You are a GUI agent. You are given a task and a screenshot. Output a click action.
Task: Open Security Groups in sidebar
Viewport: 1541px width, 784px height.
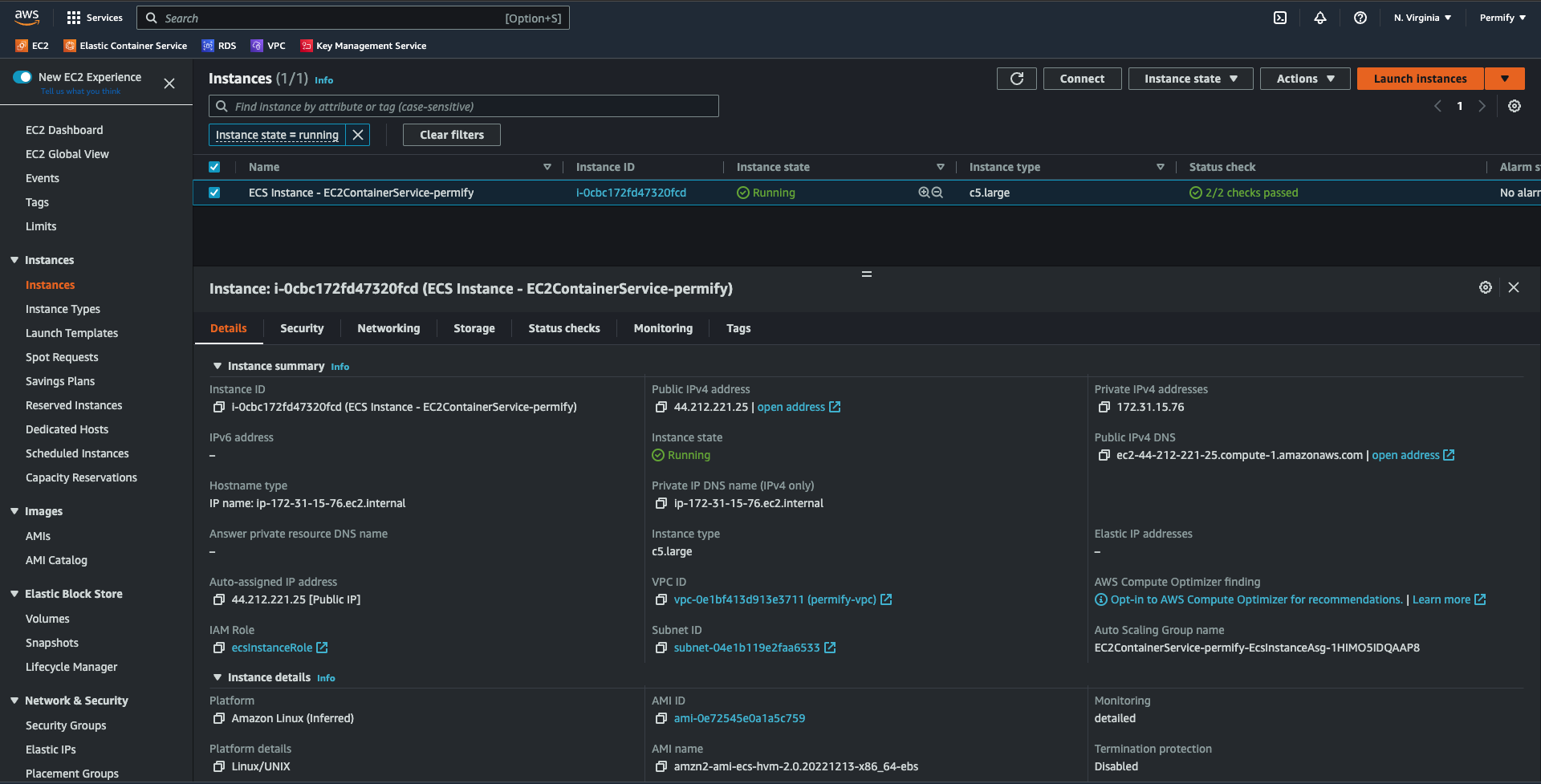coord(66,725)
